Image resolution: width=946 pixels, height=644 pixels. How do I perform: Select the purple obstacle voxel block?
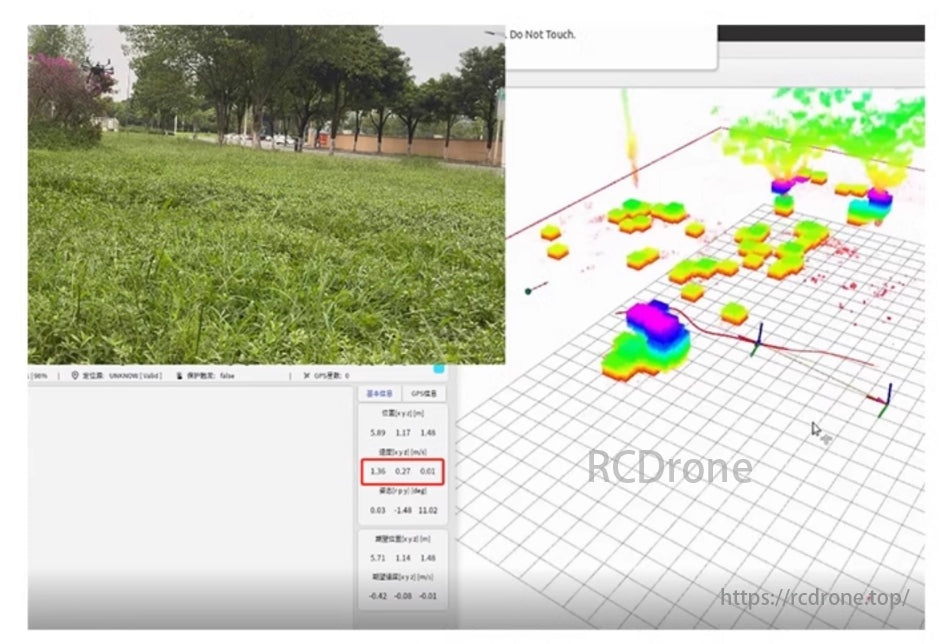(650, 317)
